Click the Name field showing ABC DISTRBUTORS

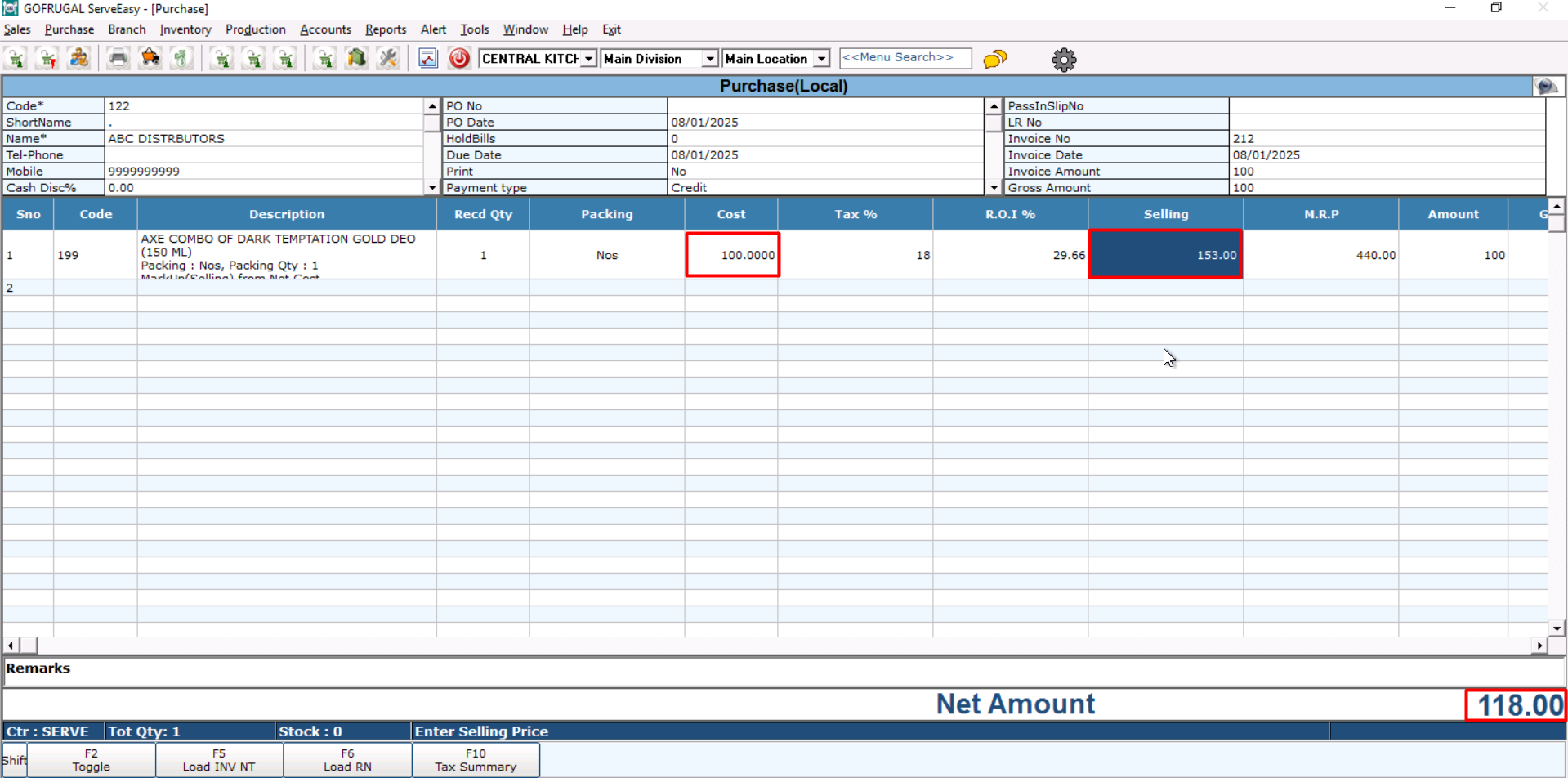264,139
